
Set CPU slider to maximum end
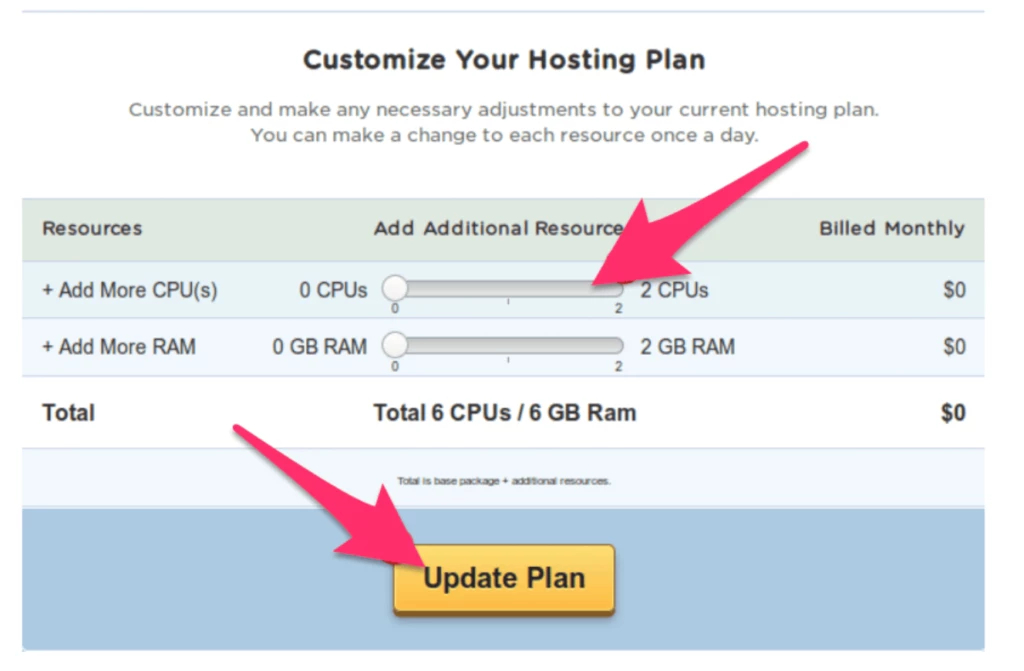(x=617, y=289)
